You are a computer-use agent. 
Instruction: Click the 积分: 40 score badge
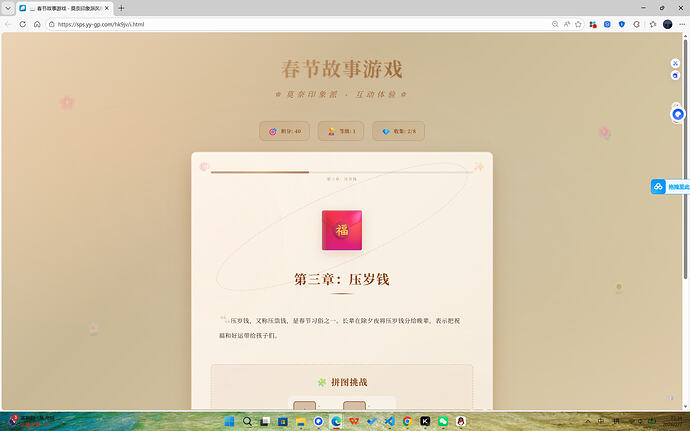(x=284, y=131)
